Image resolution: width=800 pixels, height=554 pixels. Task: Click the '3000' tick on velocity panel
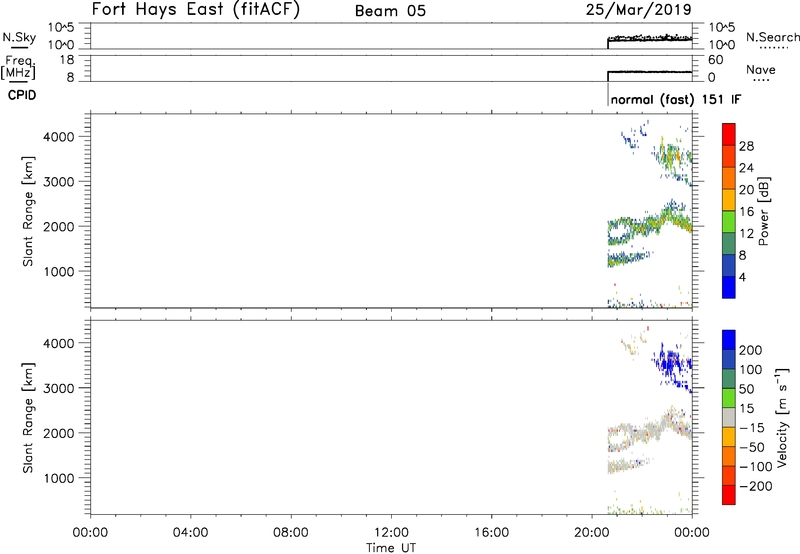click(x=59, y=388)
